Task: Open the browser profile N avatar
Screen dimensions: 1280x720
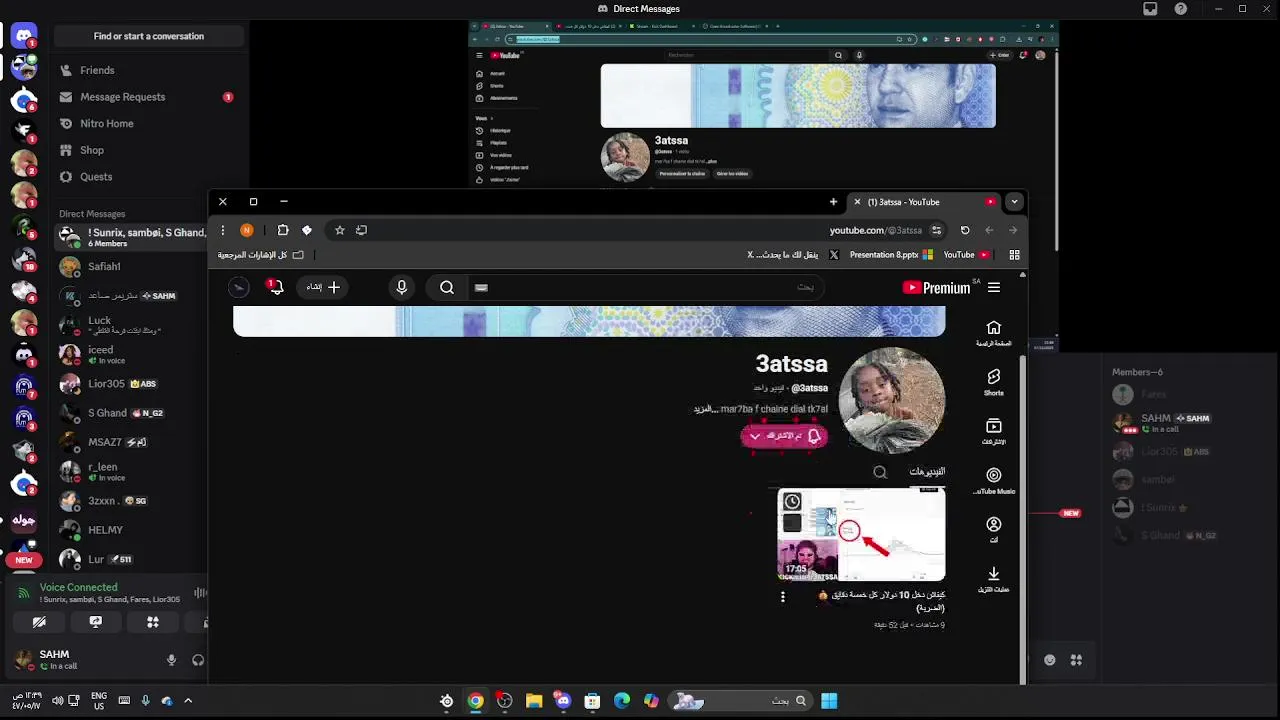Action: [247, 230]
